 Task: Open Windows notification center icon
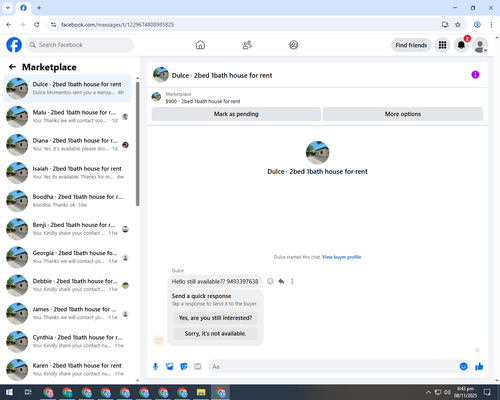pos(487,392)
